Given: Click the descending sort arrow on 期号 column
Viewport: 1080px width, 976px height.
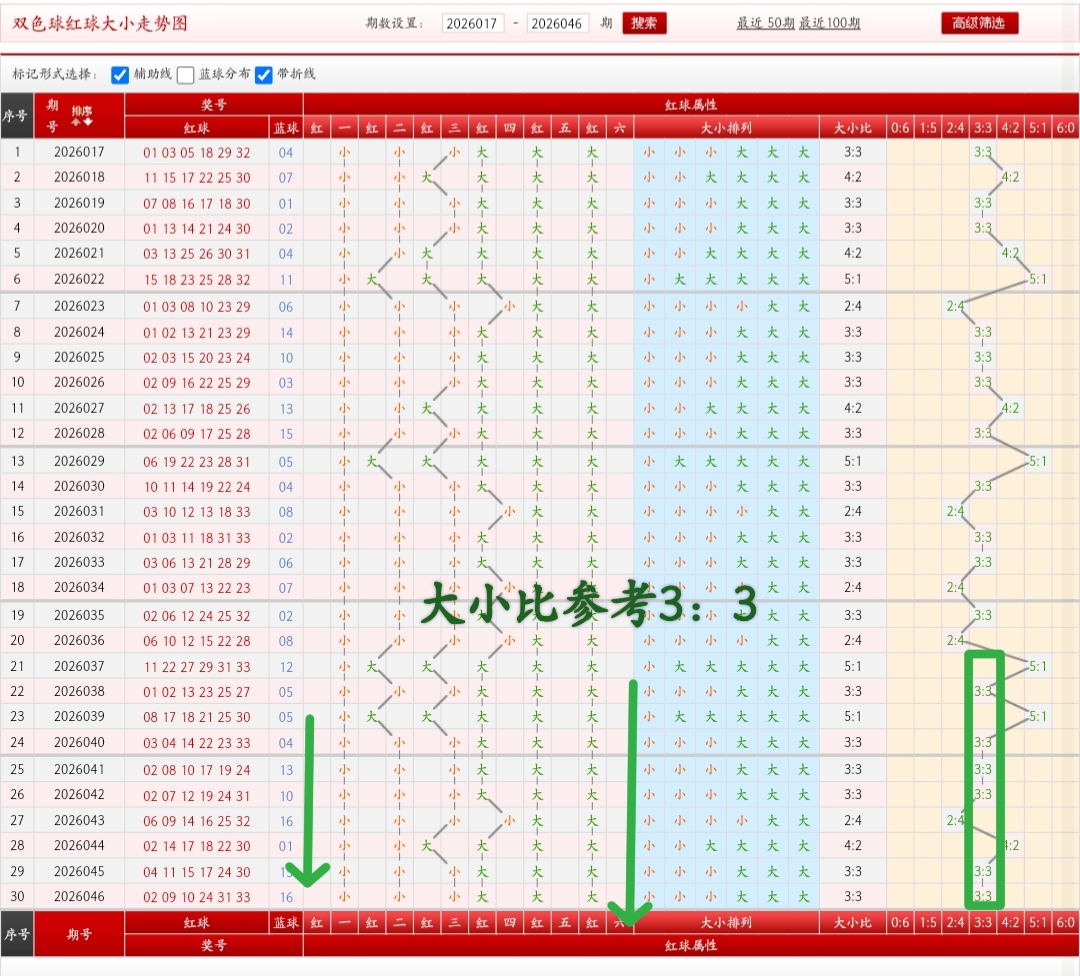Looking at the screenshot, I should 87,122.
